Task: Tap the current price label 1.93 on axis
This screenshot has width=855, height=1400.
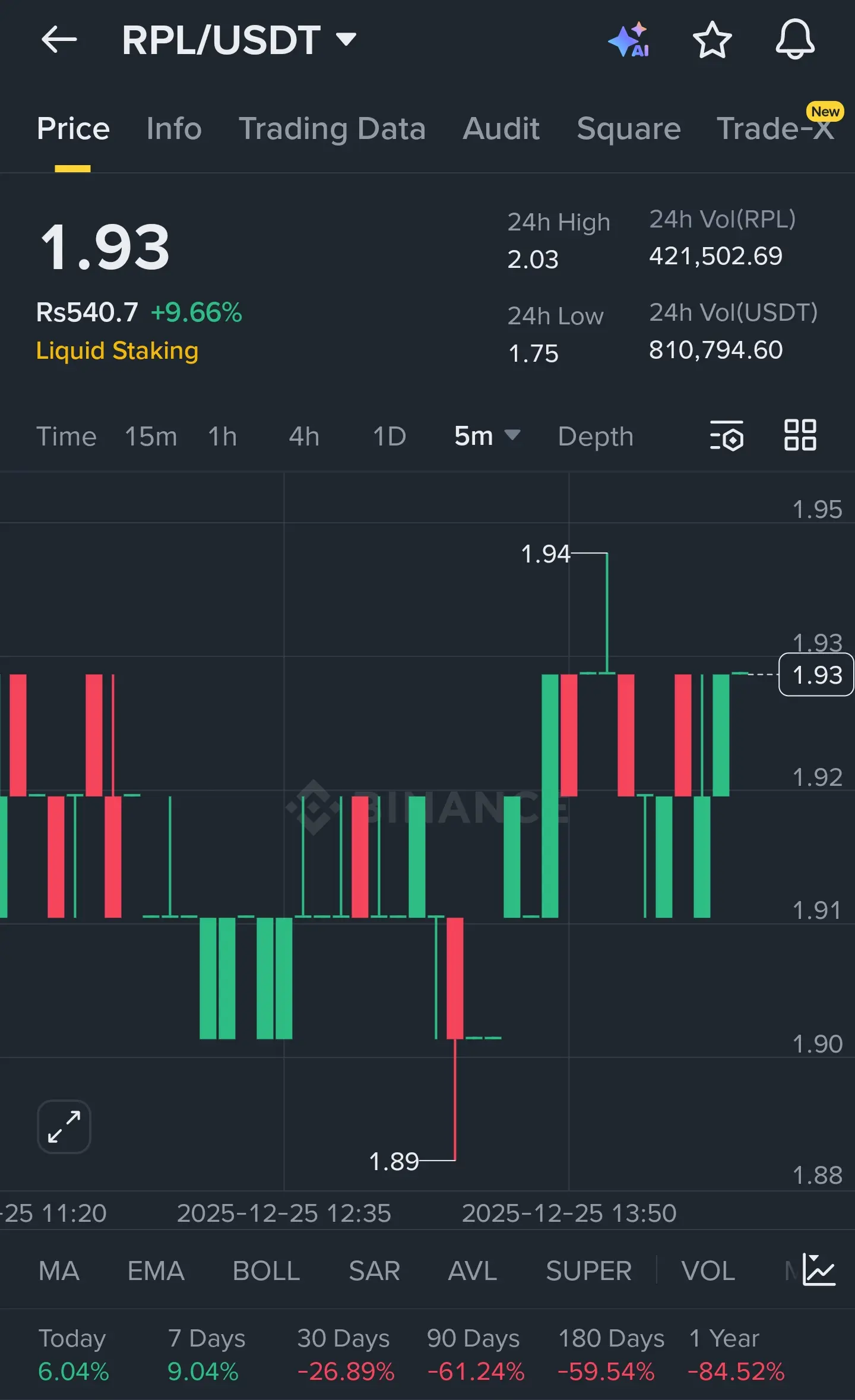Action: coord(816,675)
